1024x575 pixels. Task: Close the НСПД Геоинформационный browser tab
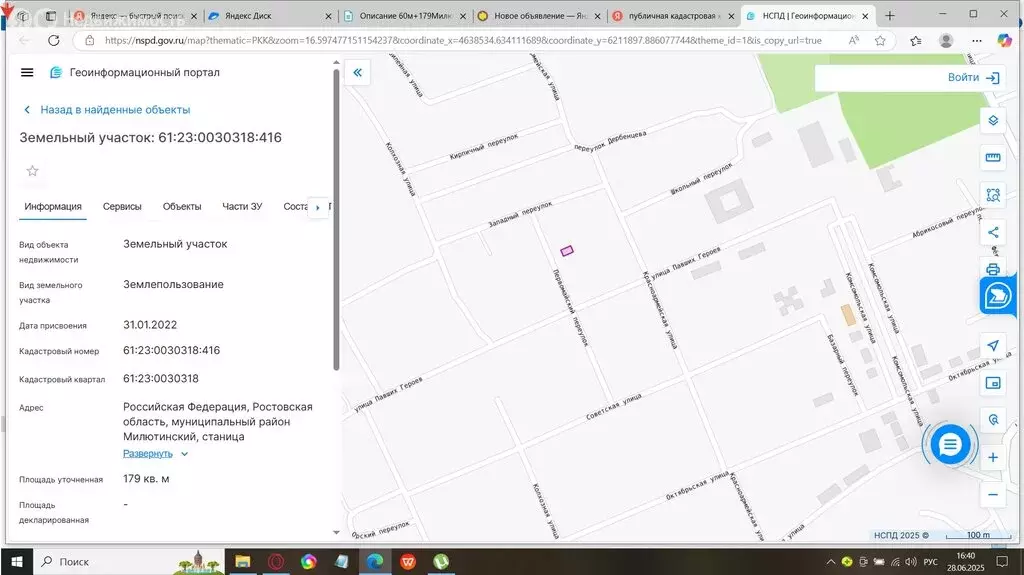[x=865, y=16]
